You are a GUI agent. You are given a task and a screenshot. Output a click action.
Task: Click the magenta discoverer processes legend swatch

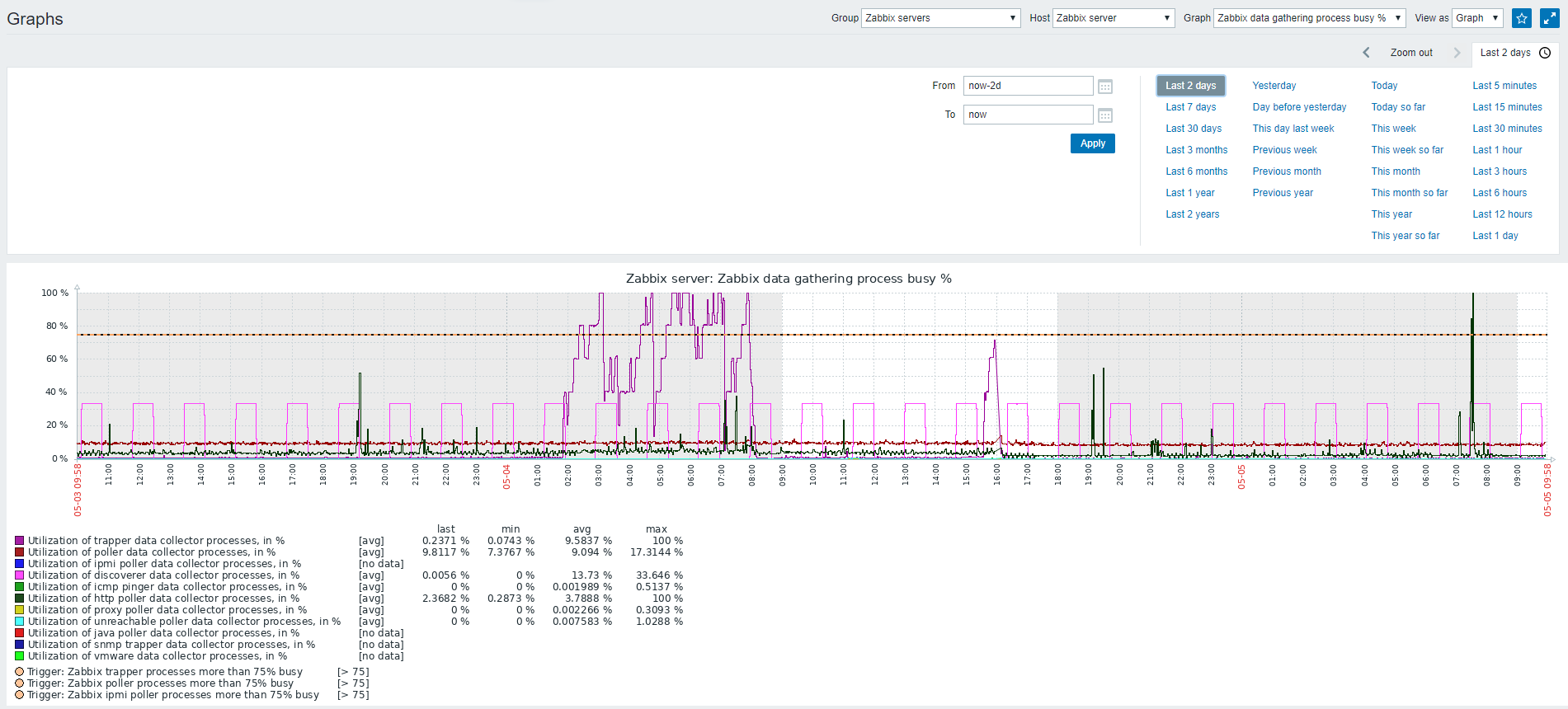tap(19, 575)
